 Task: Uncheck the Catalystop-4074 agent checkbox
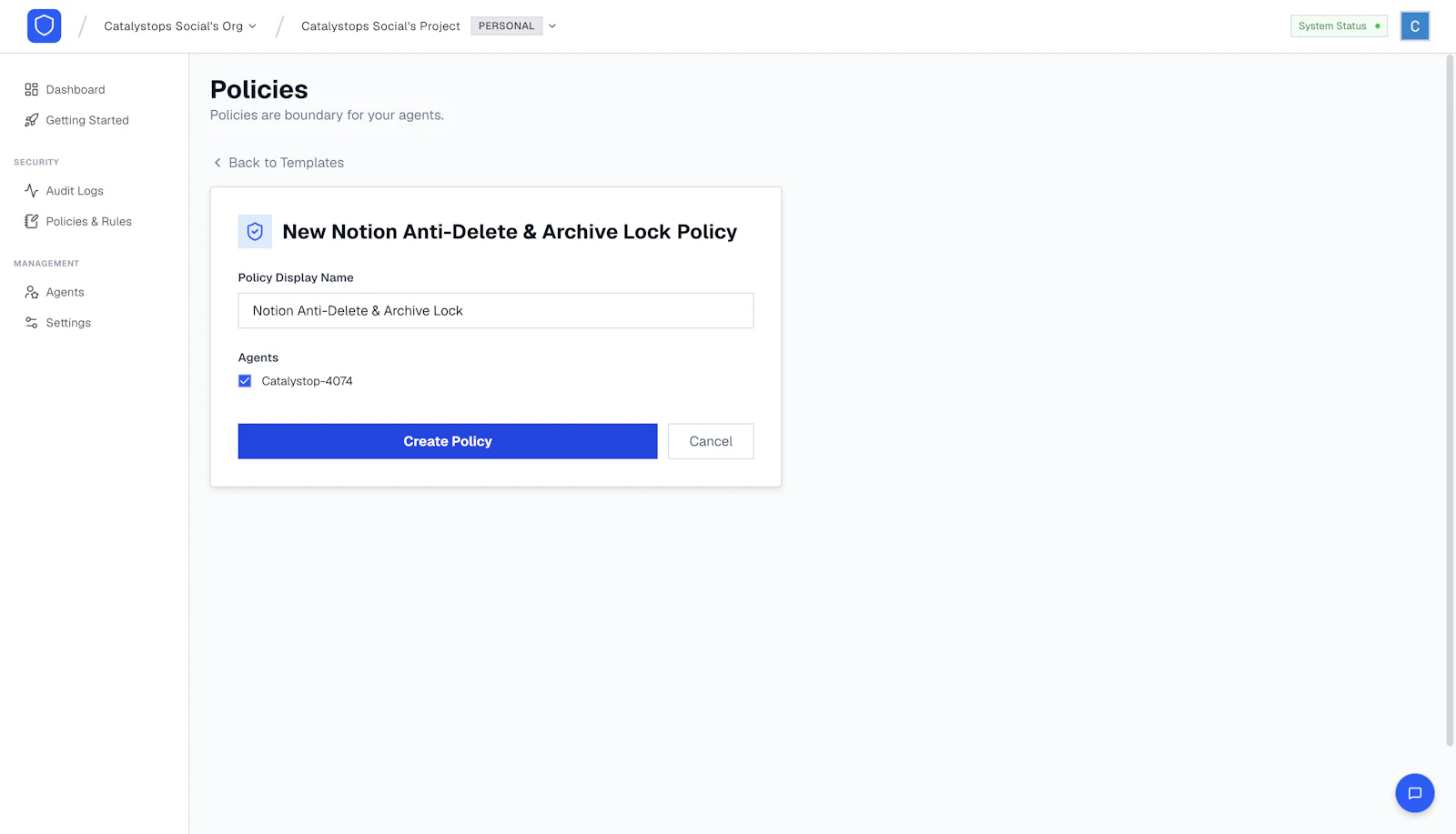[x=245, y=381]
